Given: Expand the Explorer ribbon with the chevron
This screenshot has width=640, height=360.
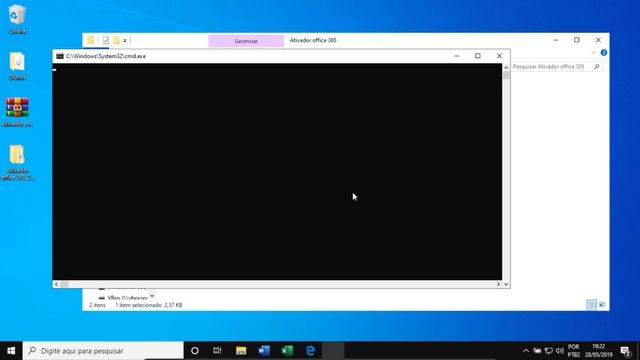Looking at the screenshot, I should pos(593,53).
